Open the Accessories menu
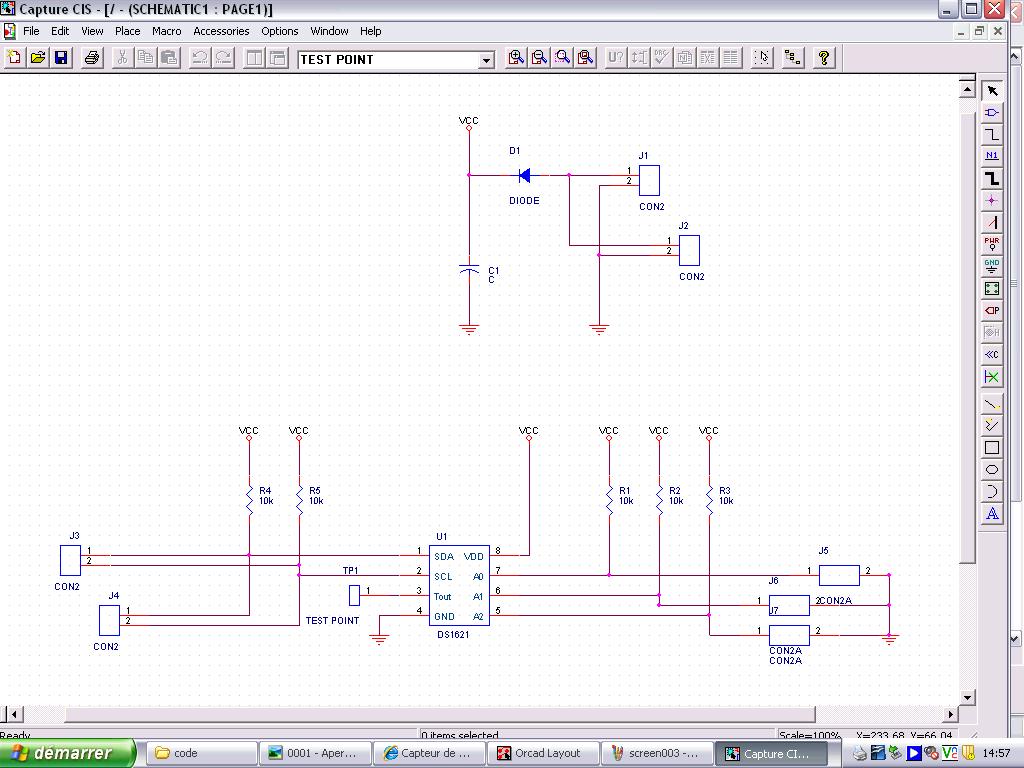This screenshot has width=1024, height=768. tap(221, 31)
